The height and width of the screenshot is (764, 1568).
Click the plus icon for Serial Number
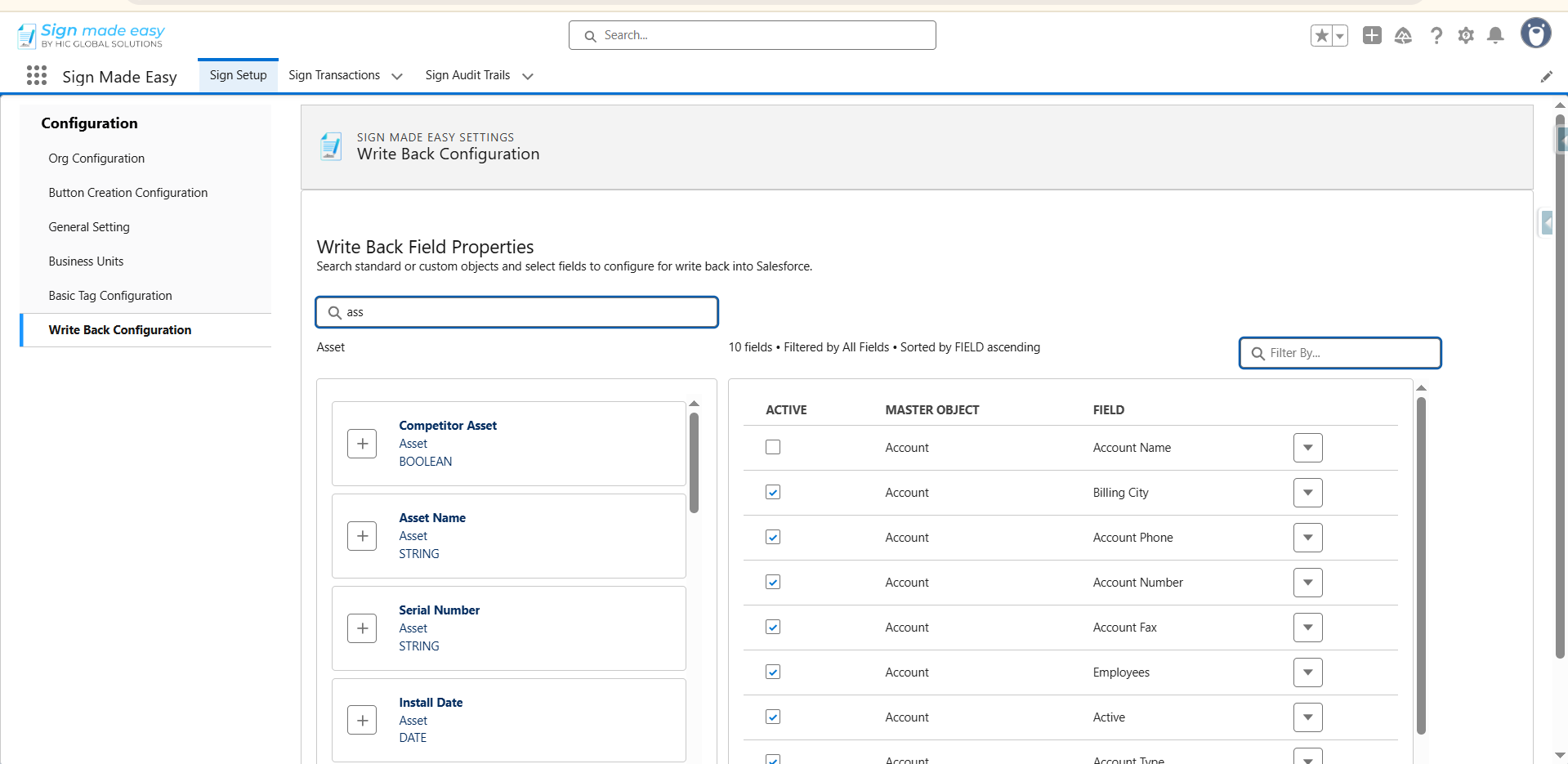point(362,628)
